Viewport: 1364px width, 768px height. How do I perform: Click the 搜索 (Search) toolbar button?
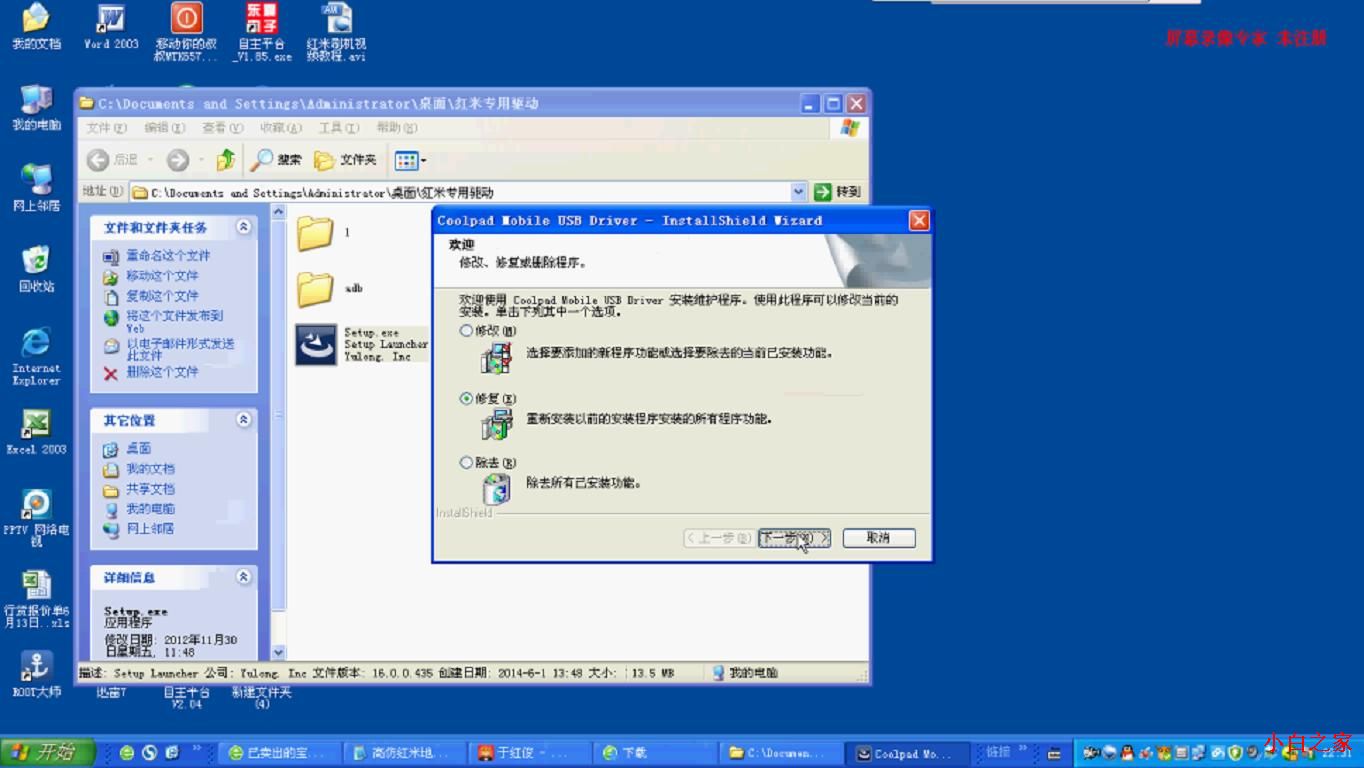pyautogui.click(x=277, y=160)
